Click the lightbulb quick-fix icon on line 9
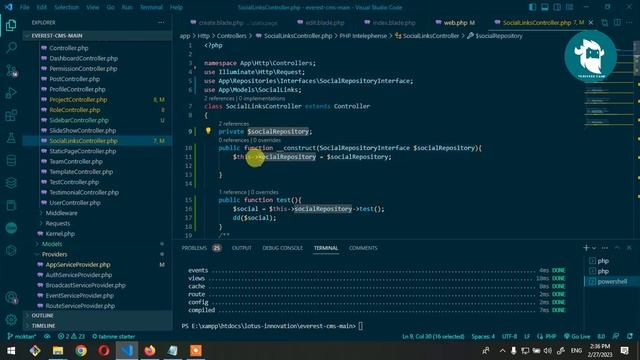This screenshot has height=360, width=640. point(208,131)
